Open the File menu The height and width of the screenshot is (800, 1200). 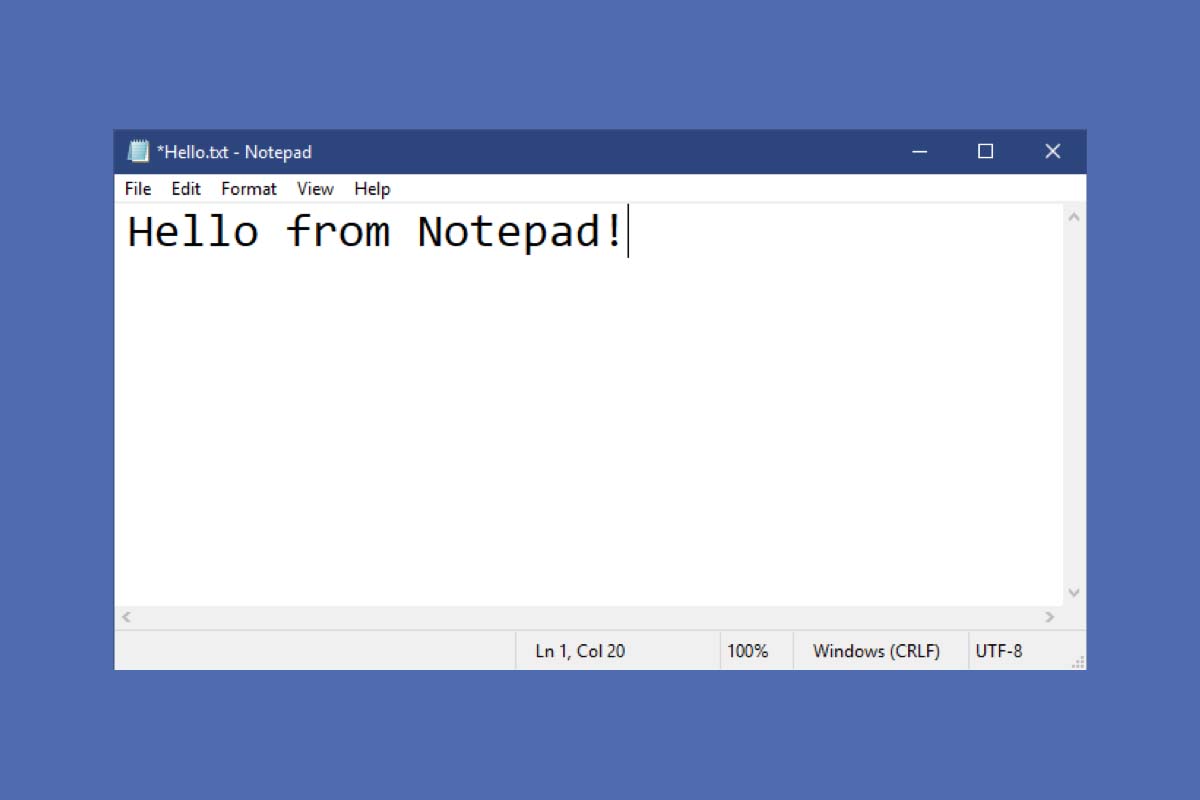pyautogui.click(x=138, y=189)
